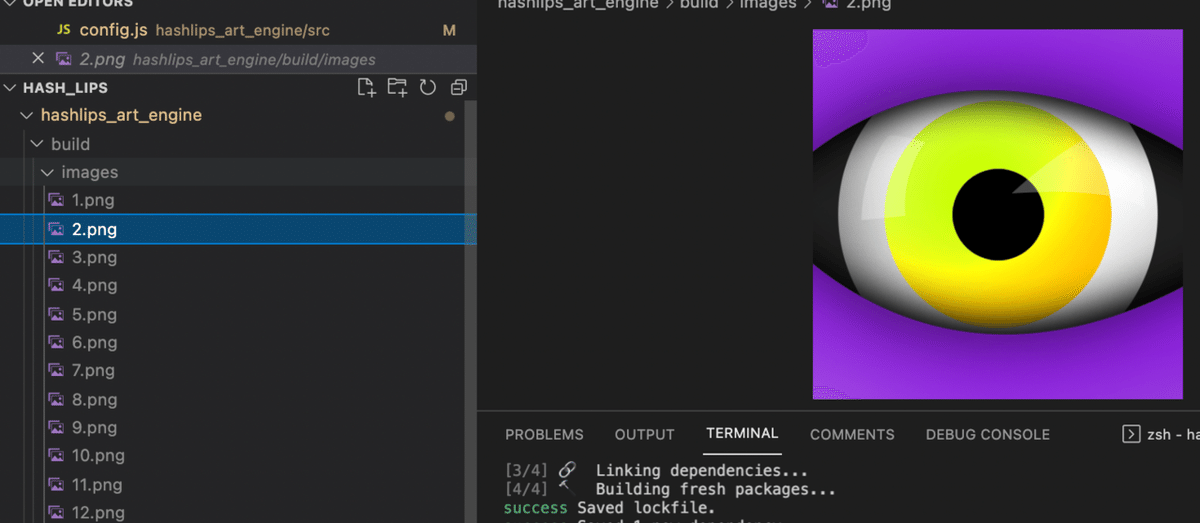Switch to the Output tab
The height and width of the screenshot is (523, 1200).
point(644,434)
